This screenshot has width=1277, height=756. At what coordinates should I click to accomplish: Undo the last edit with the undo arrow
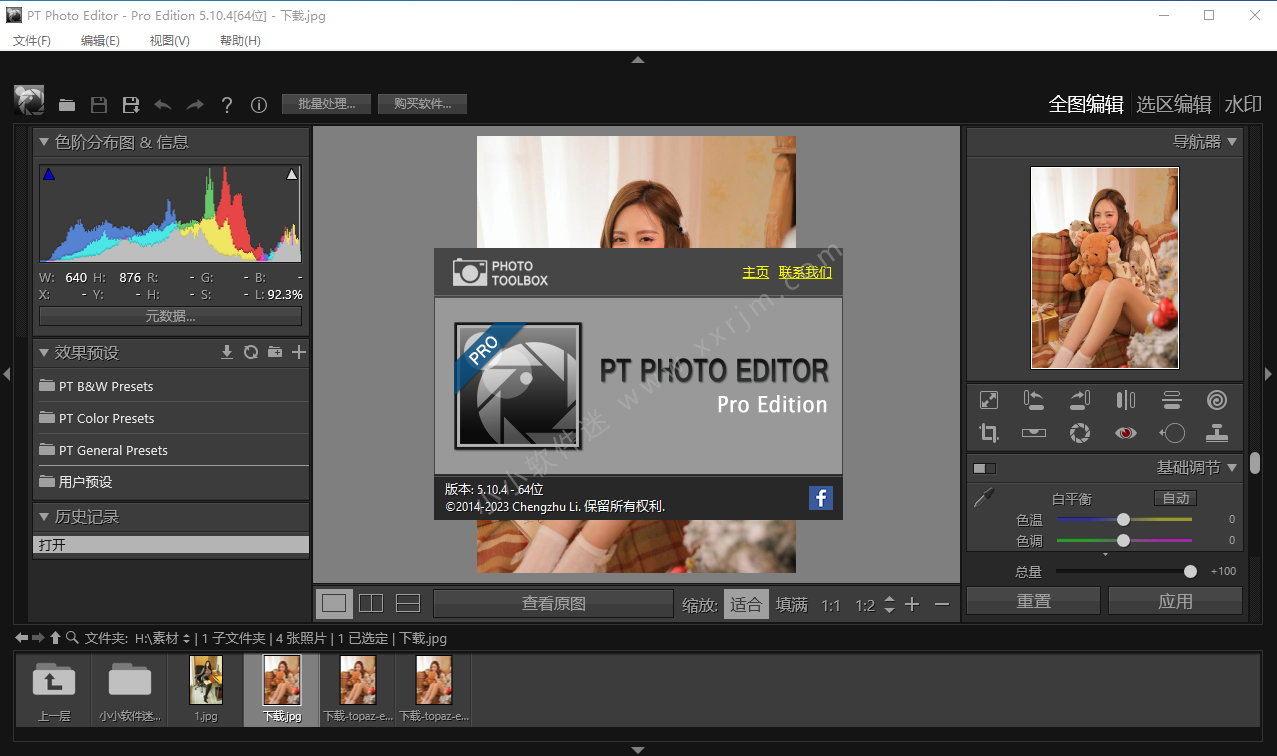[x=163, y=104]
